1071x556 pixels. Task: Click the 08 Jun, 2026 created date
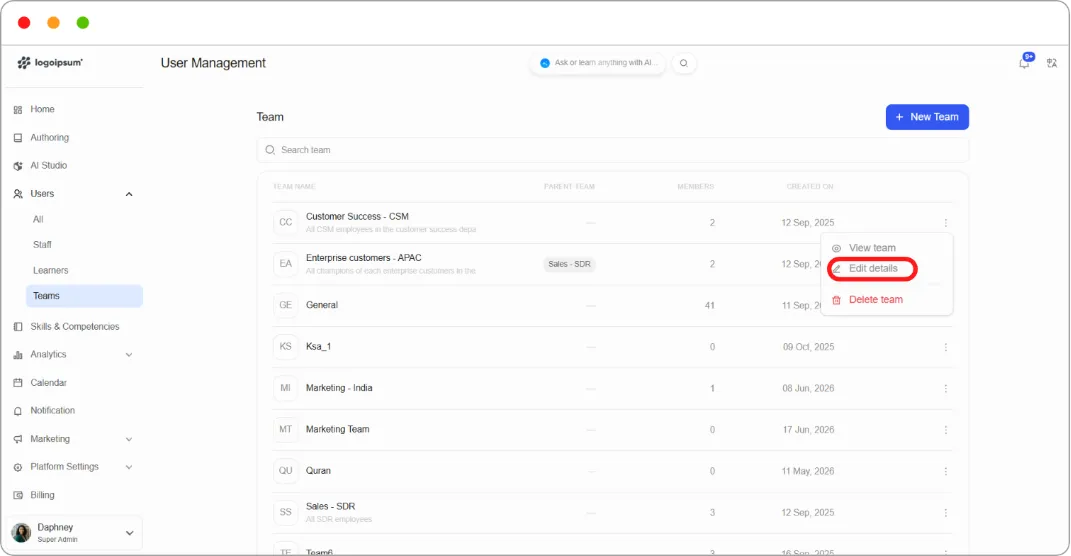808,388
